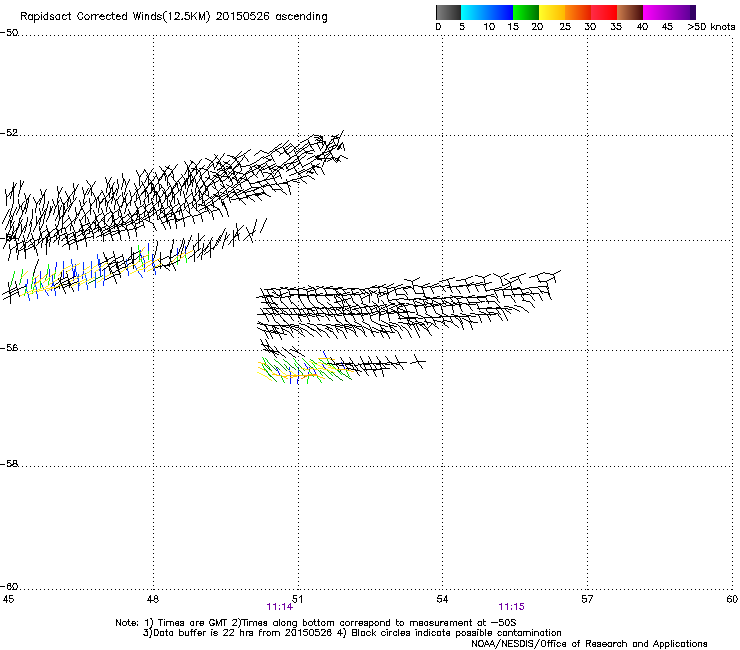The width and height of the screenshot is (740, 650).
Task: Click the '>50 knots' legend label
Action: point(711,27)
